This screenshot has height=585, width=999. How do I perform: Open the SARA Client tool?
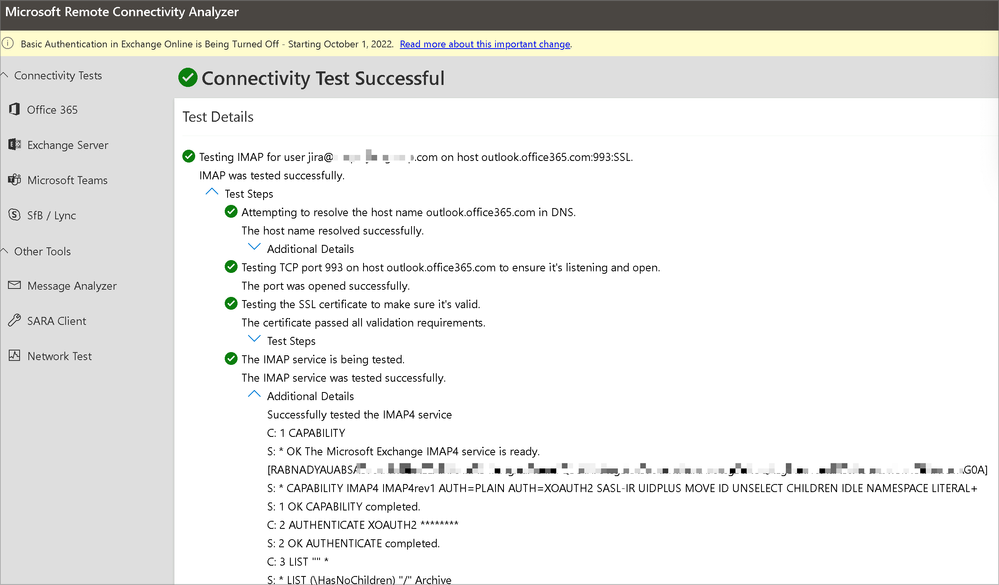pyautogui.click(x=14, y=320)
